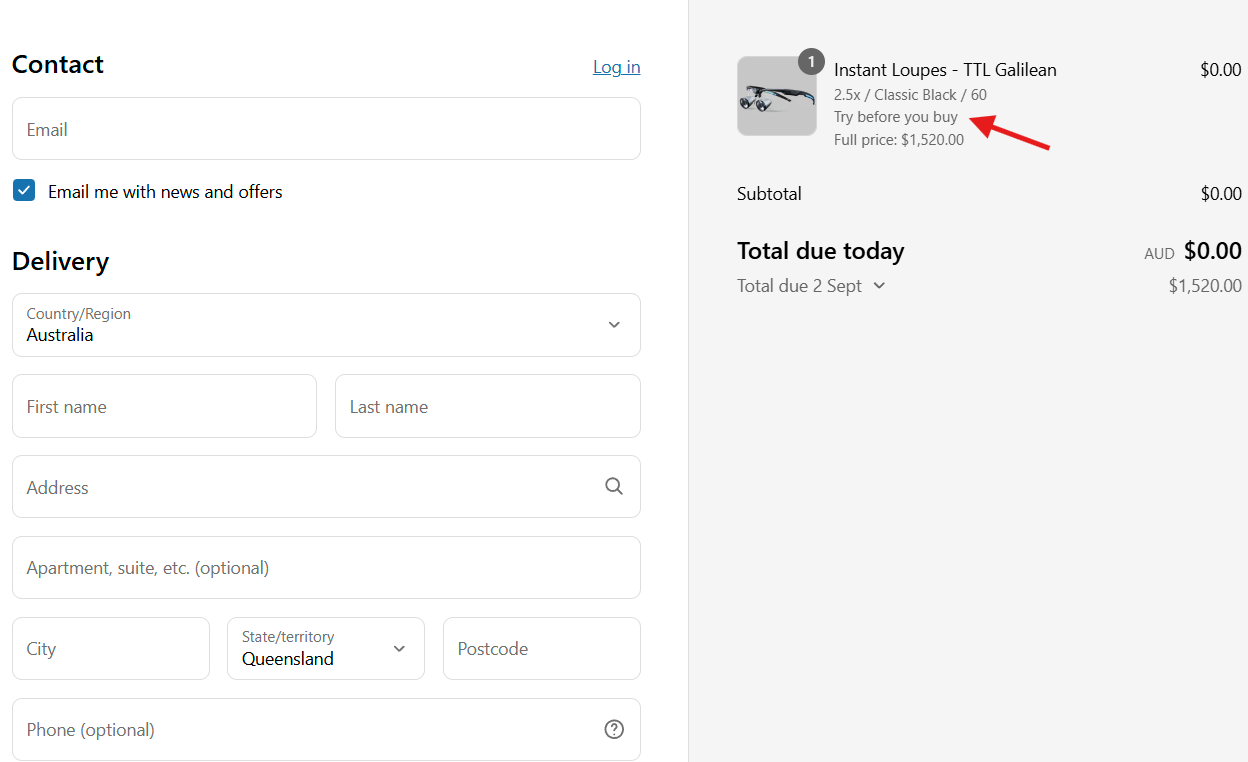
Task: Click the quantity badge on product image
Action: point(811,62)
